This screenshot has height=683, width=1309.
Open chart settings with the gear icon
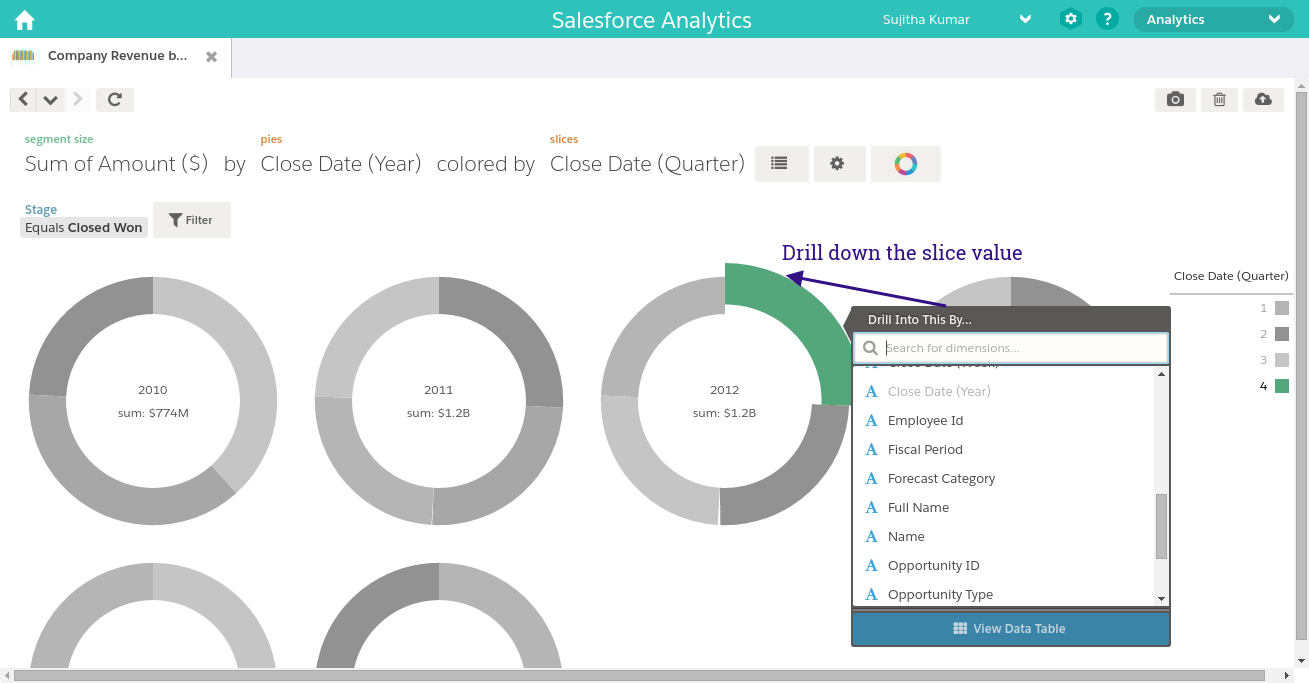(x=839, y=163)
